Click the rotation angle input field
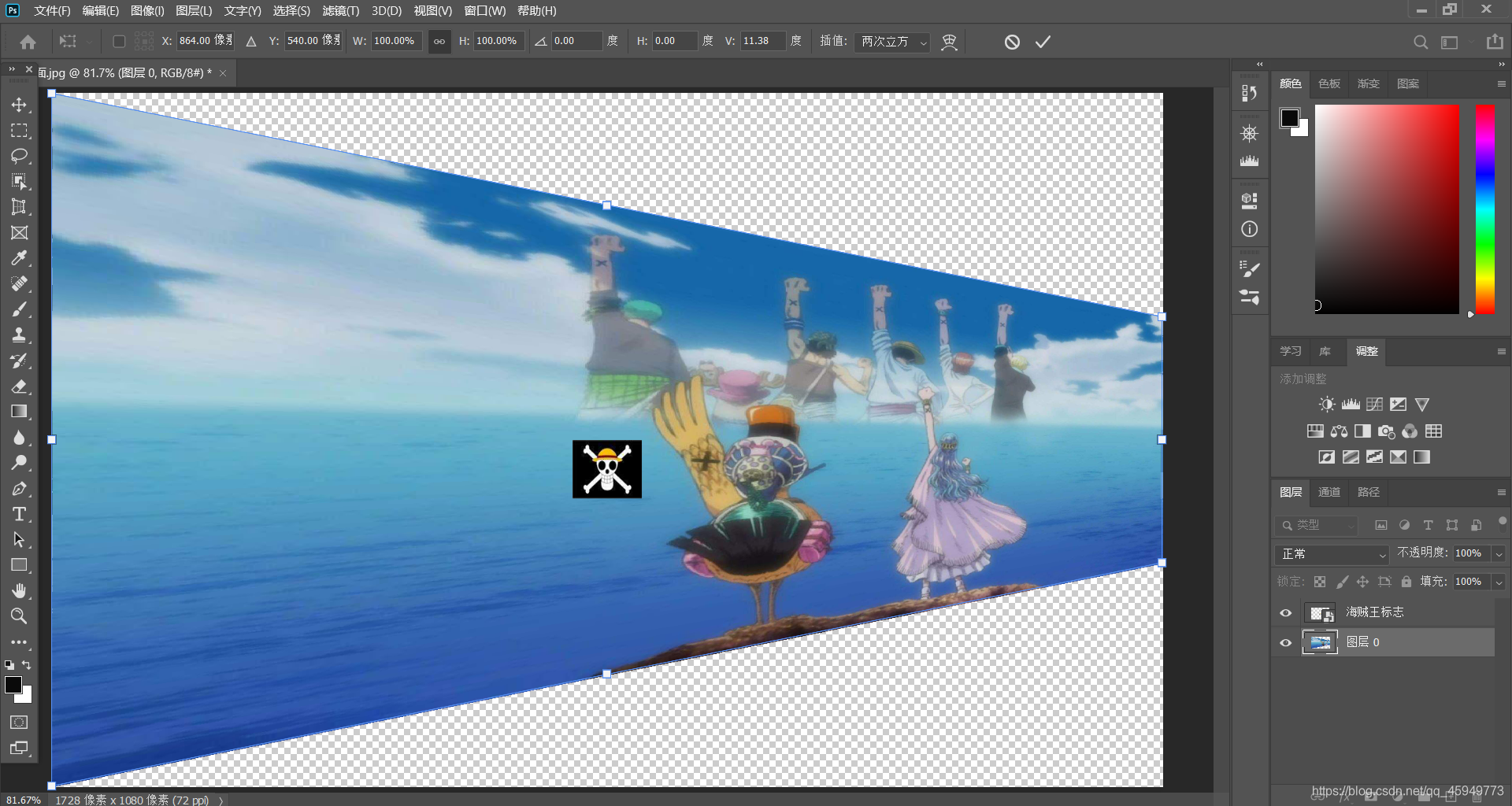This screenshot has width=1512, height=806. 576,41
